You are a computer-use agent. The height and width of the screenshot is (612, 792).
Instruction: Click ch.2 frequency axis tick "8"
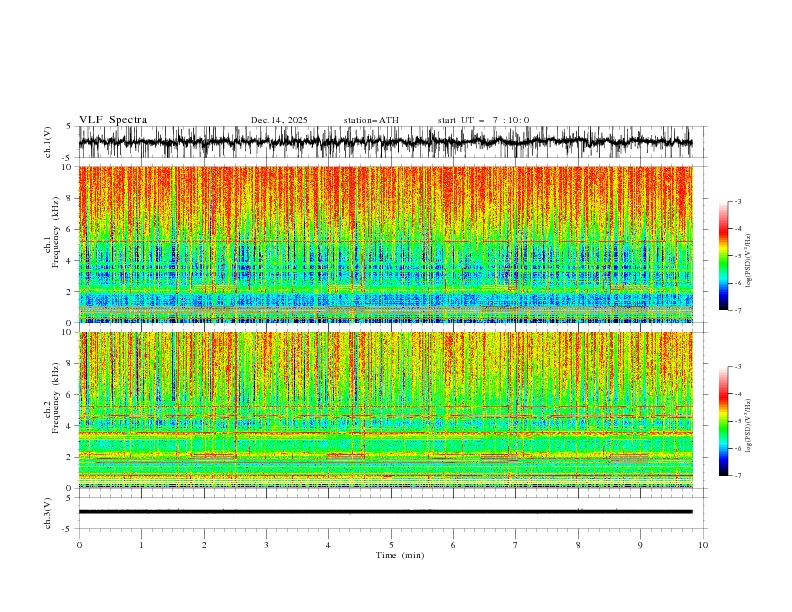click(x=70, y=364)
